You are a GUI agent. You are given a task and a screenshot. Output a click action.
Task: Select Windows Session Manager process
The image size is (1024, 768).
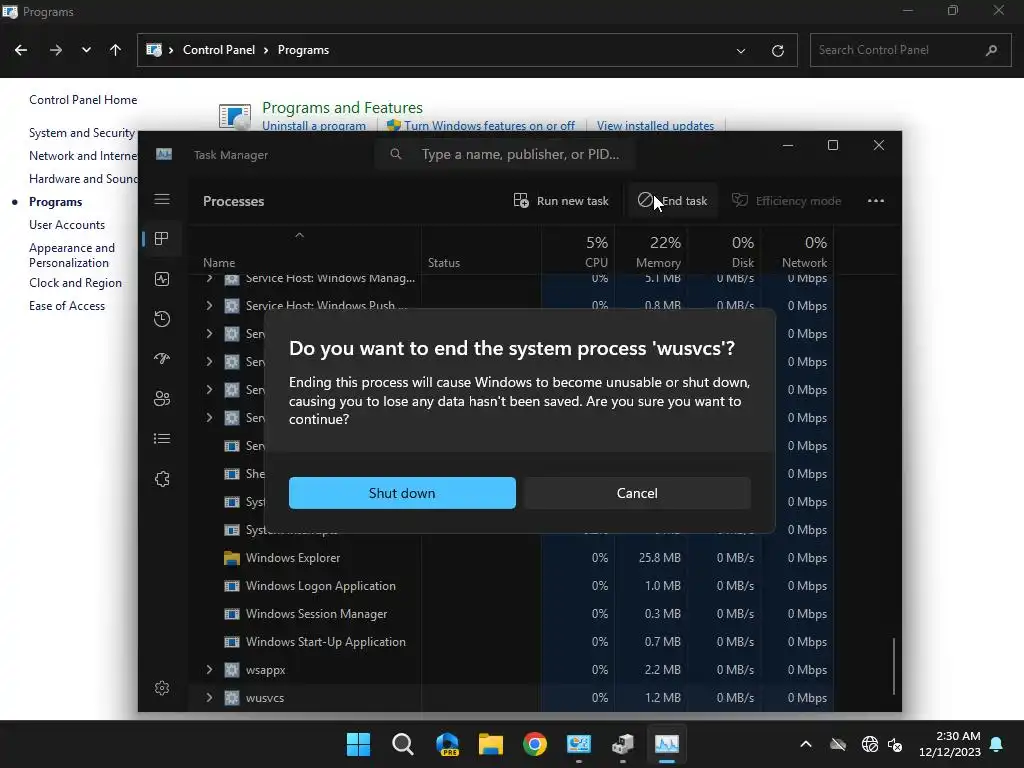316,614
